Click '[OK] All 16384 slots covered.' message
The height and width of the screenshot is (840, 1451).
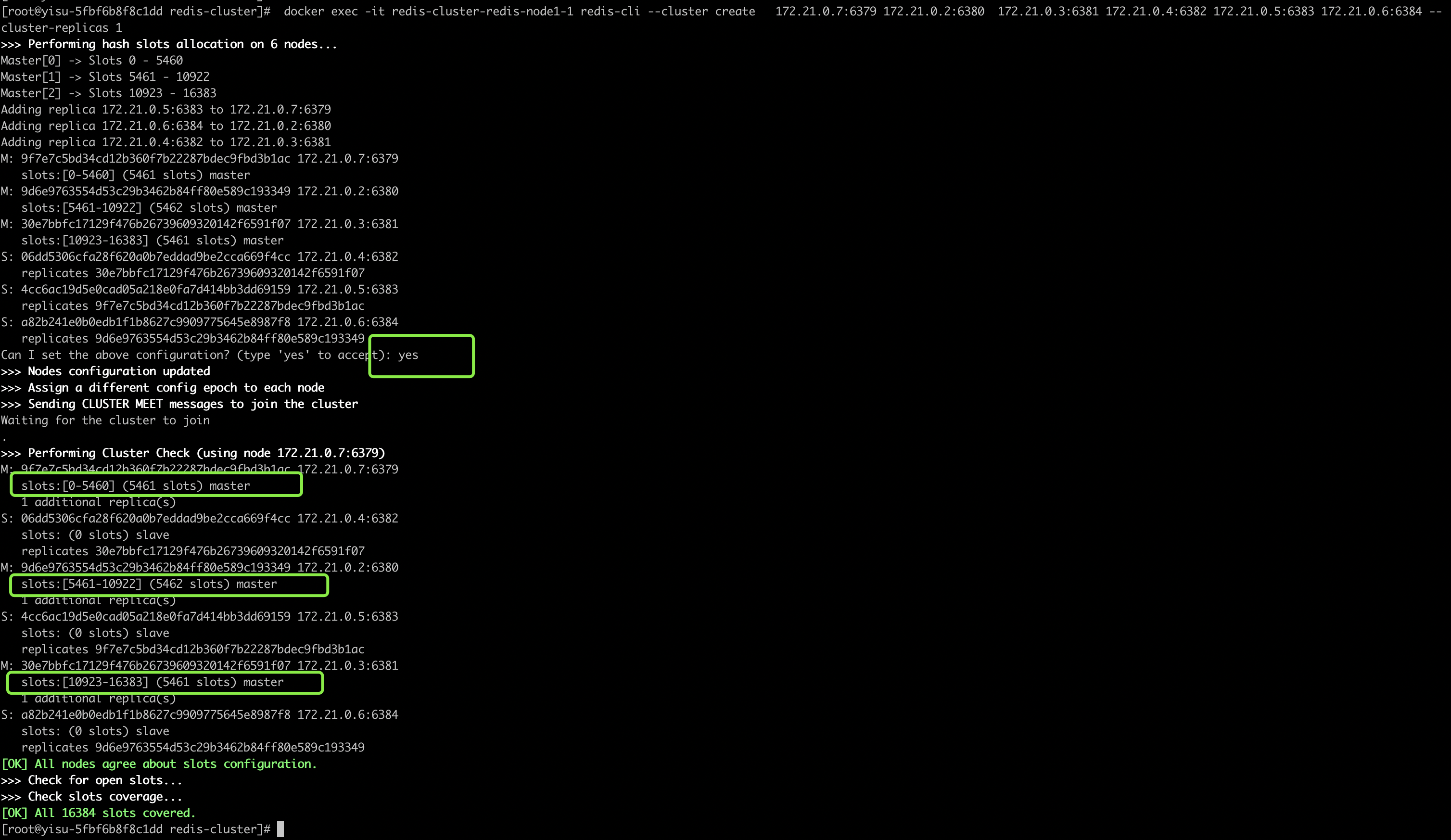pyautogui.click(x=99, y=813)
